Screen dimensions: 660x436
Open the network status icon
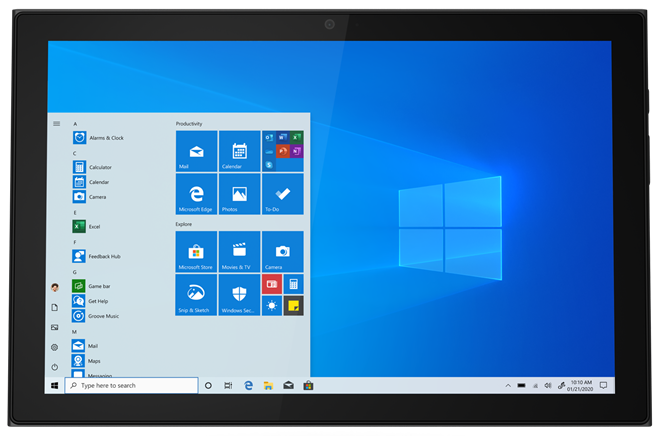535,385
